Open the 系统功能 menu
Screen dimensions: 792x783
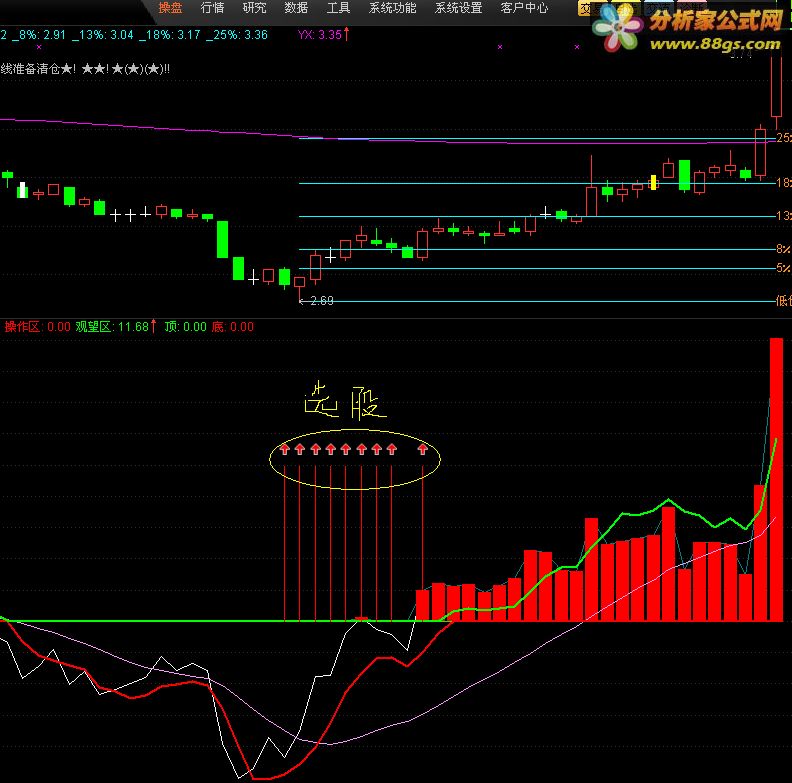[392, 8]
